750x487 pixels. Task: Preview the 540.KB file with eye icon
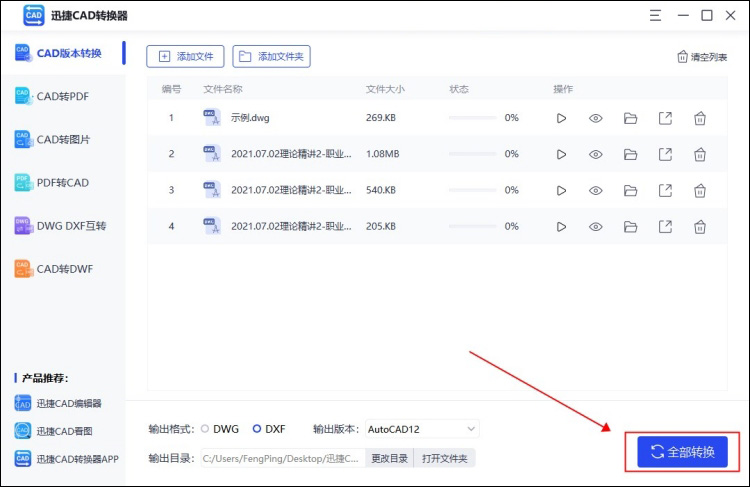tap(596, 191)
